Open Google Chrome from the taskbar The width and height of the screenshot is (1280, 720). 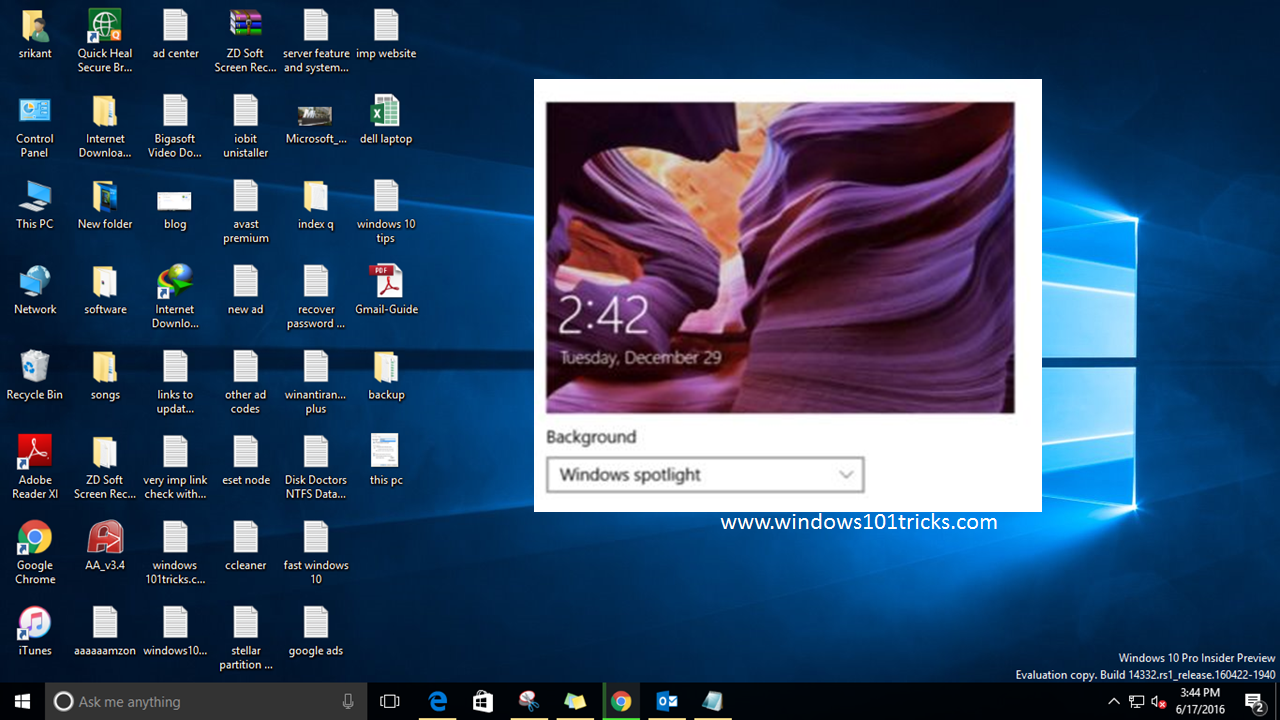[x=621, y=700]
